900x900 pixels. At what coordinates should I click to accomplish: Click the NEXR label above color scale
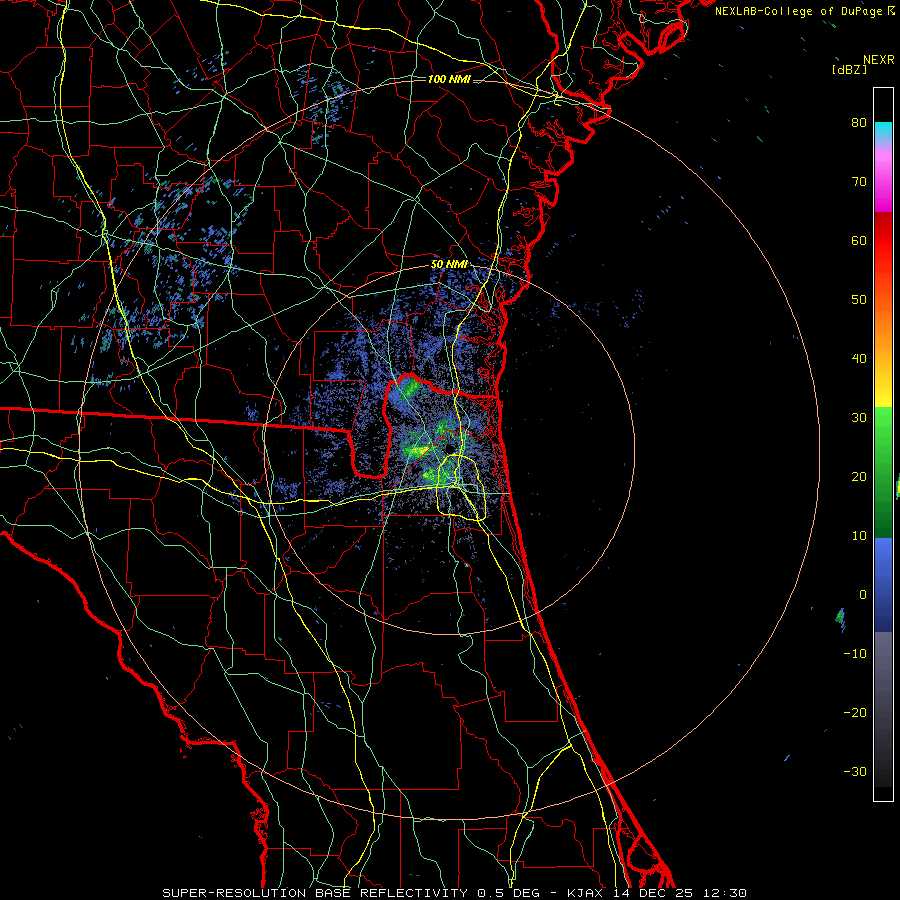(x=879, y=60)
